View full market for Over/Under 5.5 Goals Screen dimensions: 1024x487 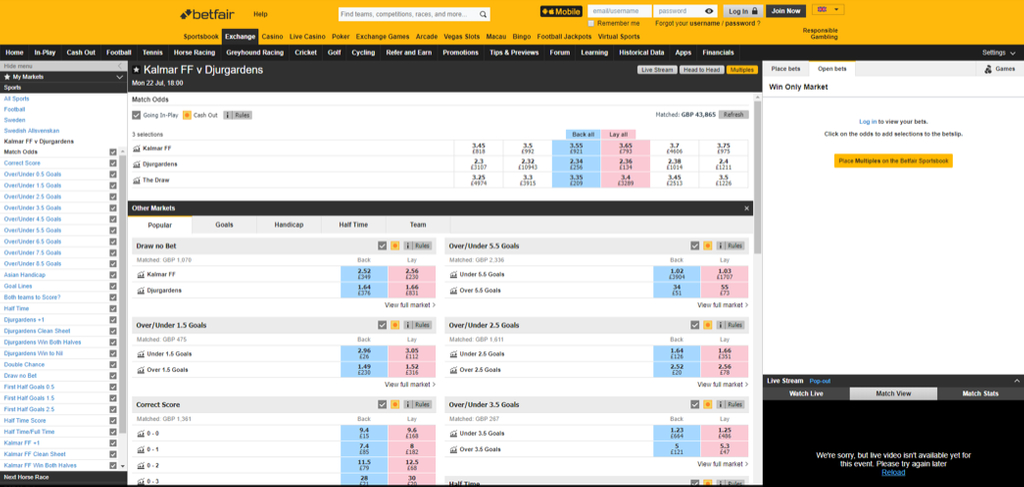click(x=723, y=305)
